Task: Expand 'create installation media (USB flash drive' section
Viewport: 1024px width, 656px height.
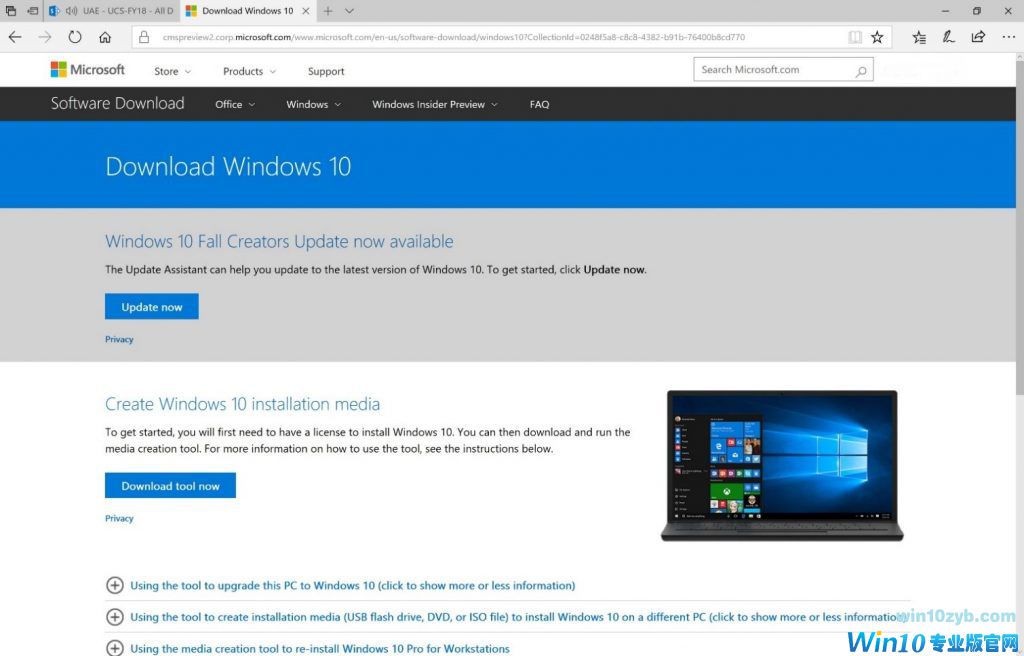Action: tap(114, 616)
